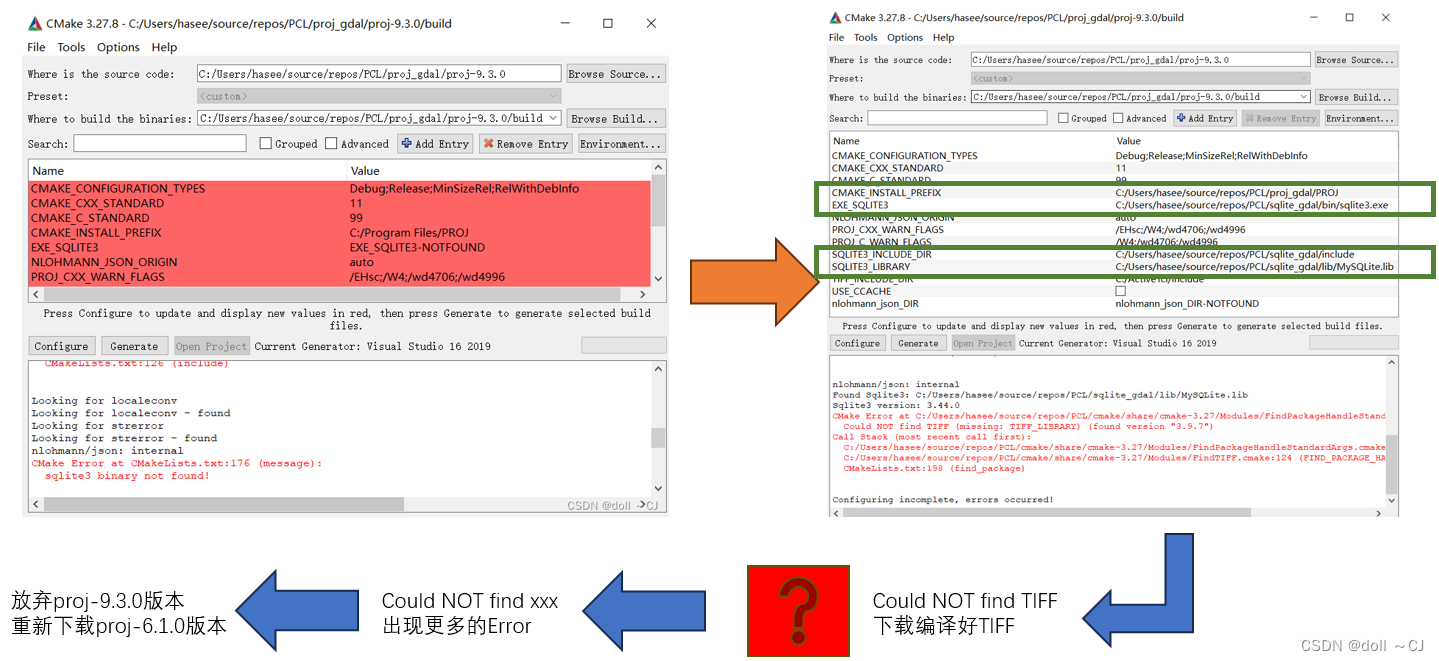The image size is (1439, 661).
Task: Open Tools menu in left CMake window
Action: pyautogui.click(x=71, y=47)
